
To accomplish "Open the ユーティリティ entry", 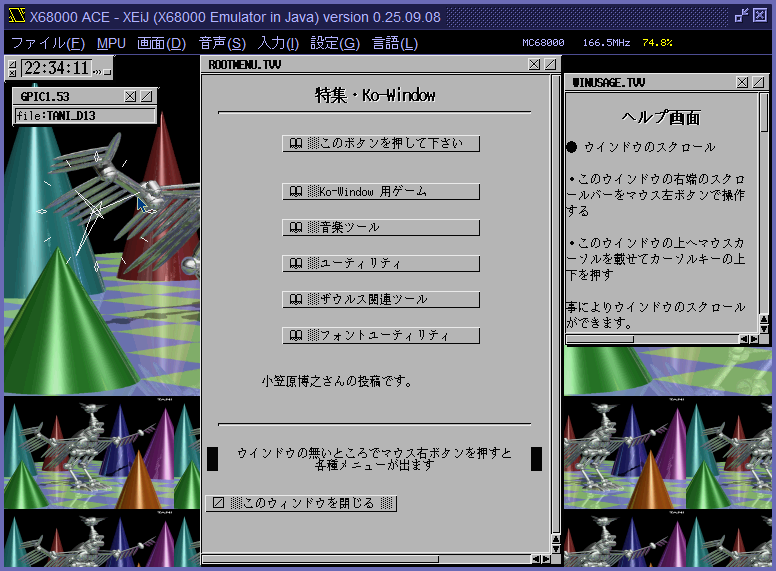I will pyautogui.click(x=381, y=263).
